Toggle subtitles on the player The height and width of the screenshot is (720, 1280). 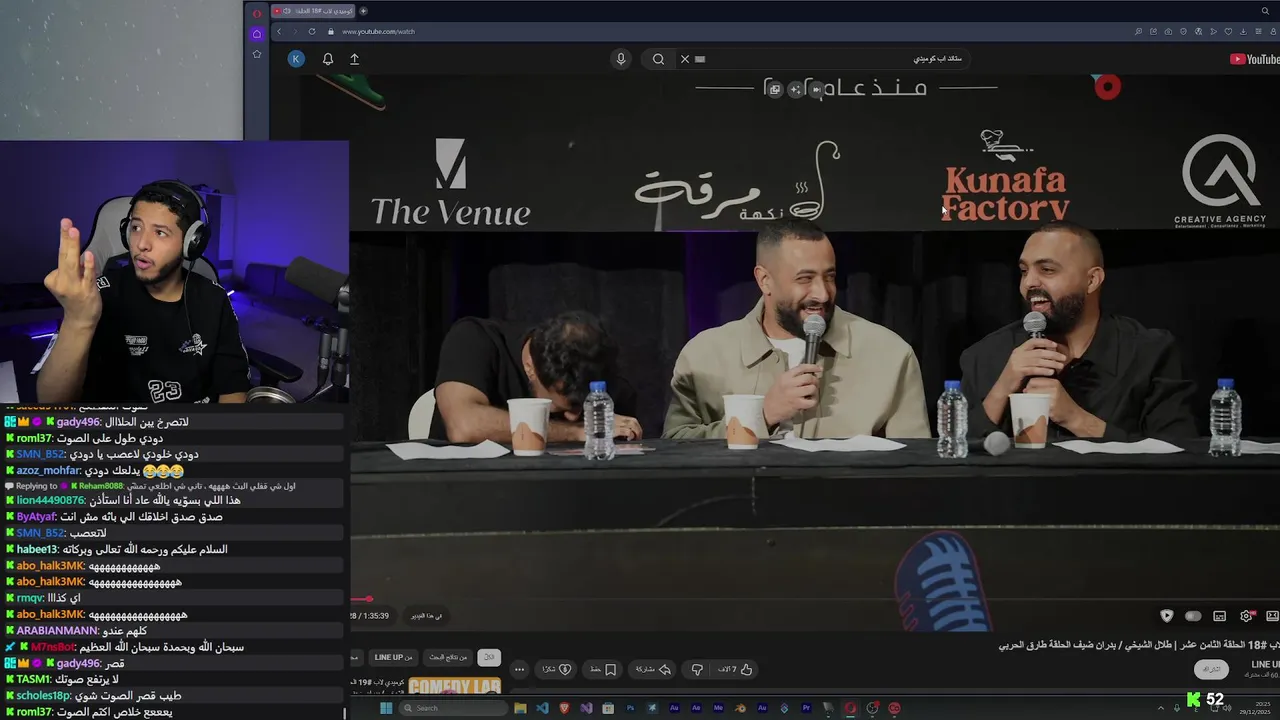point(1219,616)
